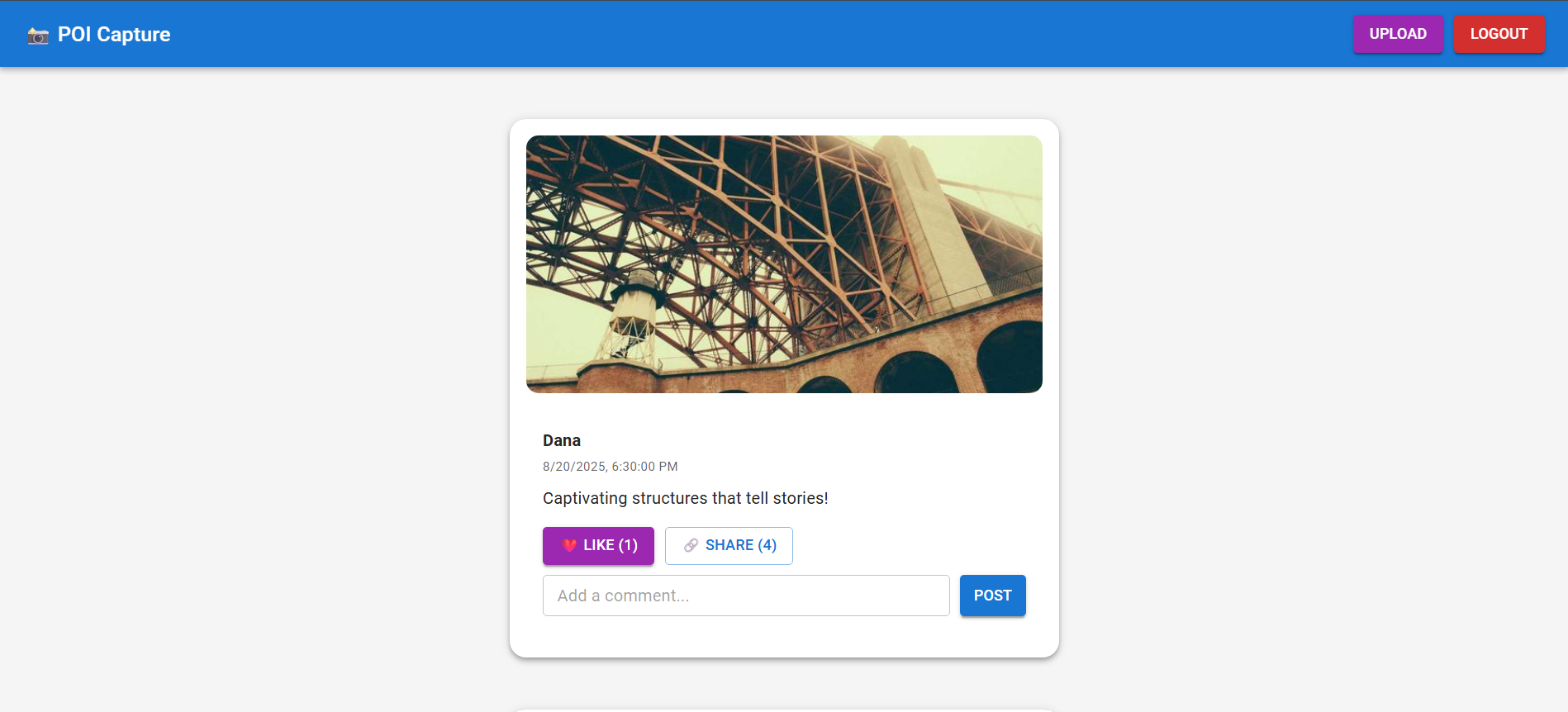Log out using the red LOGOUT button
Viewport: 1568px width, 712px height.
pyautogui.click(x=1498, y=34)
